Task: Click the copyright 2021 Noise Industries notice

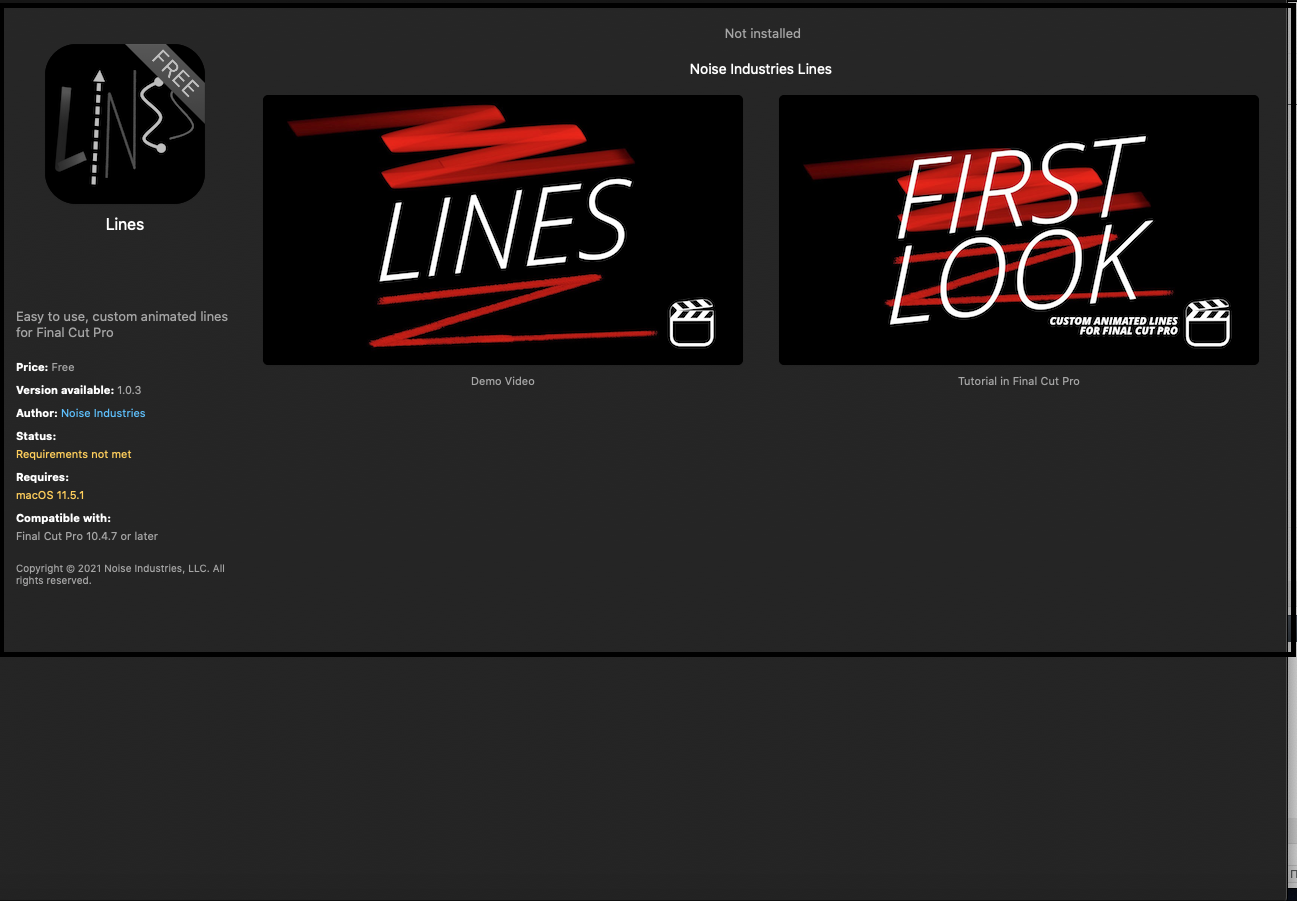Action: [120, 574]
